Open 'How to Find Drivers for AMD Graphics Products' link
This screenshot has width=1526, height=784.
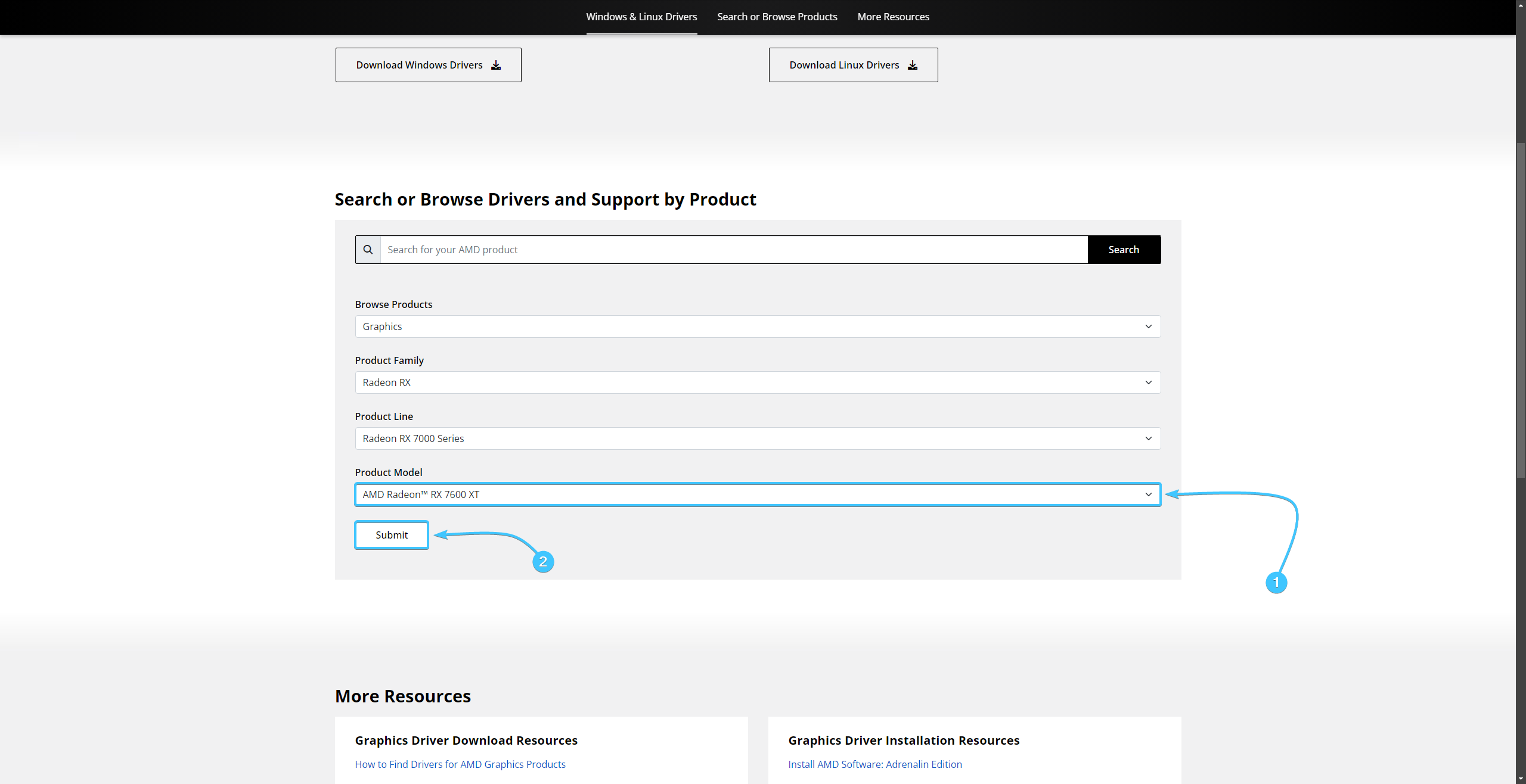(x=460, y=764)
